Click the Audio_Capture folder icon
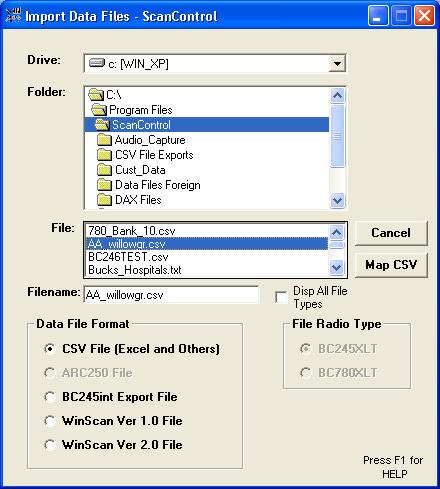 point(104,140)
